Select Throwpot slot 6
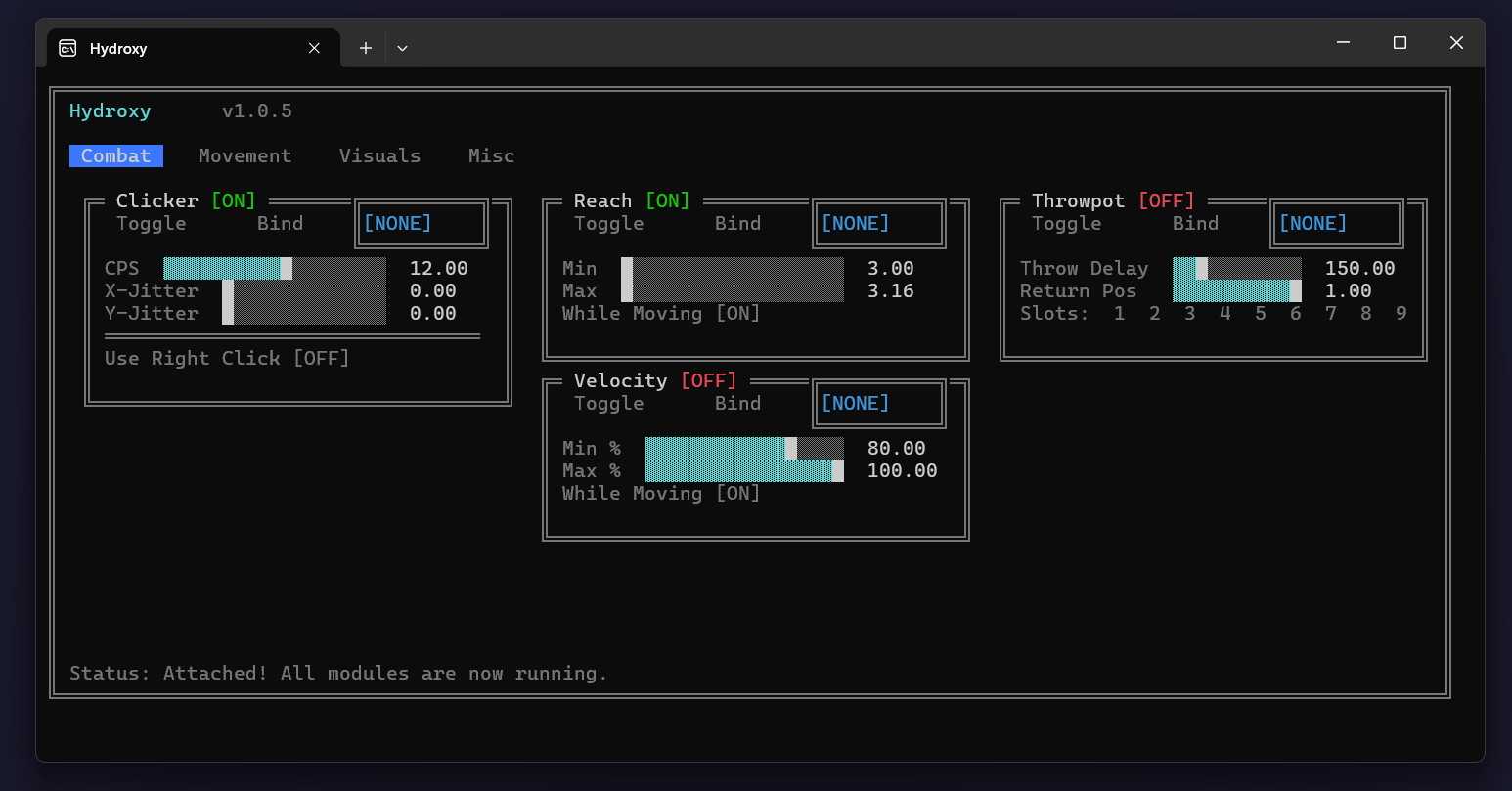The width and height of the screenshot is (1512, 791). pos(1296,314)
